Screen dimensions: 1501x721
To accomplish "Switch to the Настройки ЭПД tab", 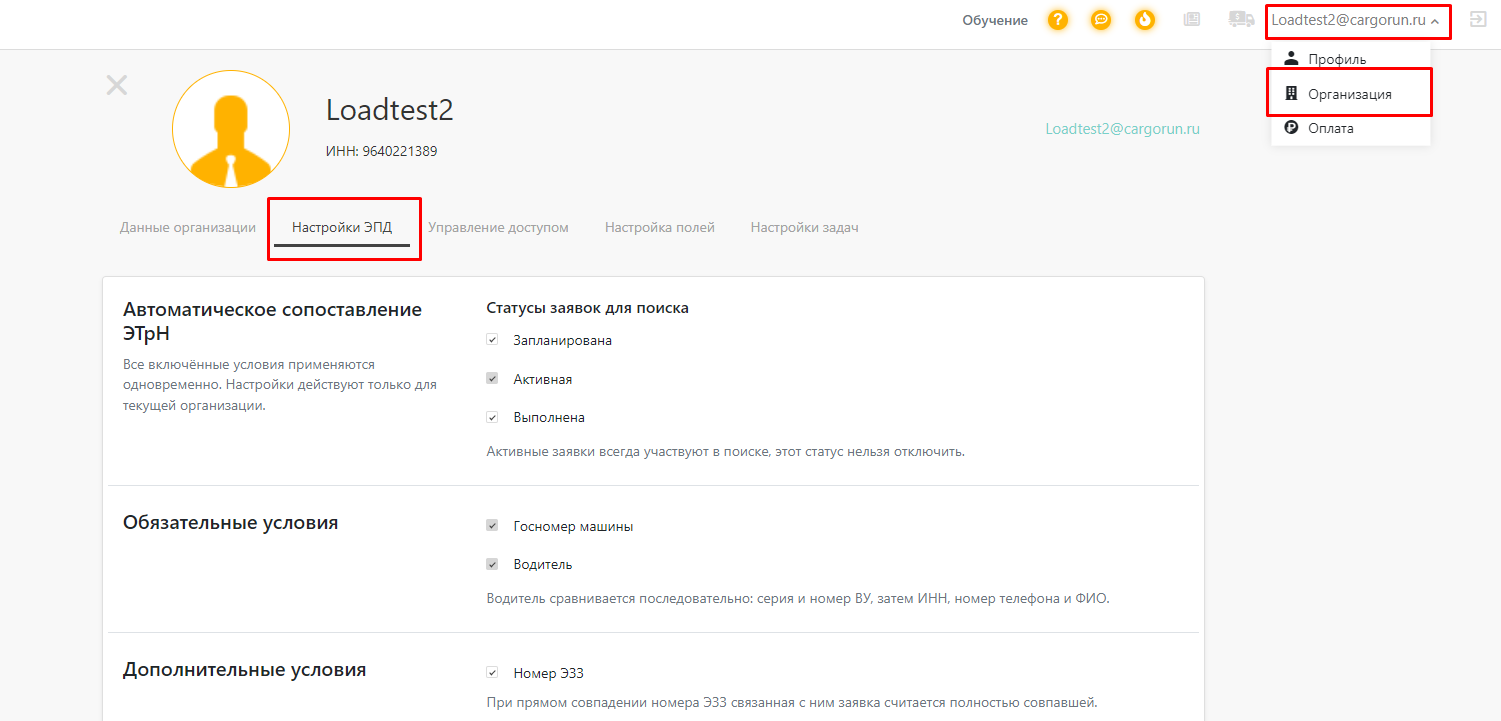I will pyautogui.click(x=342, y=227).
